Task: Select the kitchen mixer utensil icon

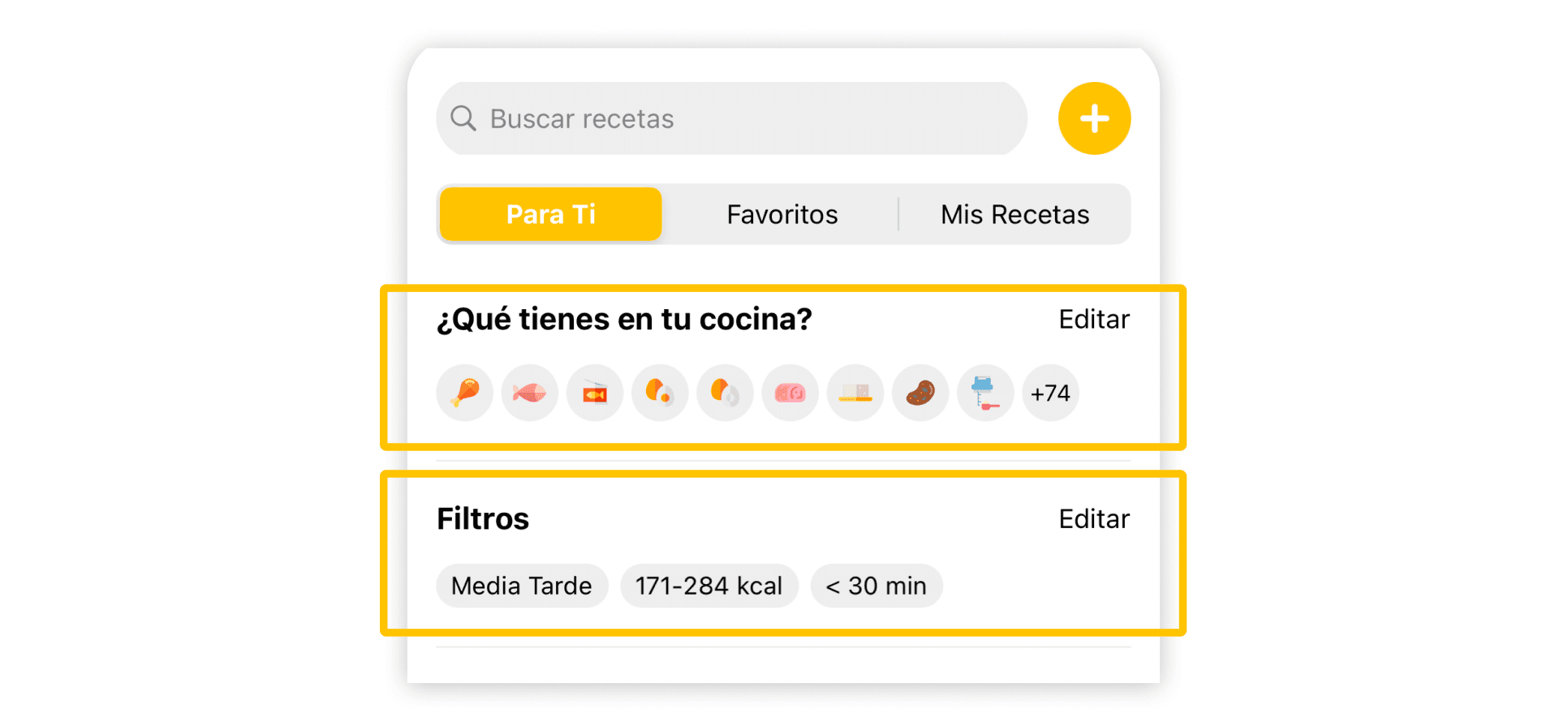Action: tap(985, 393)
